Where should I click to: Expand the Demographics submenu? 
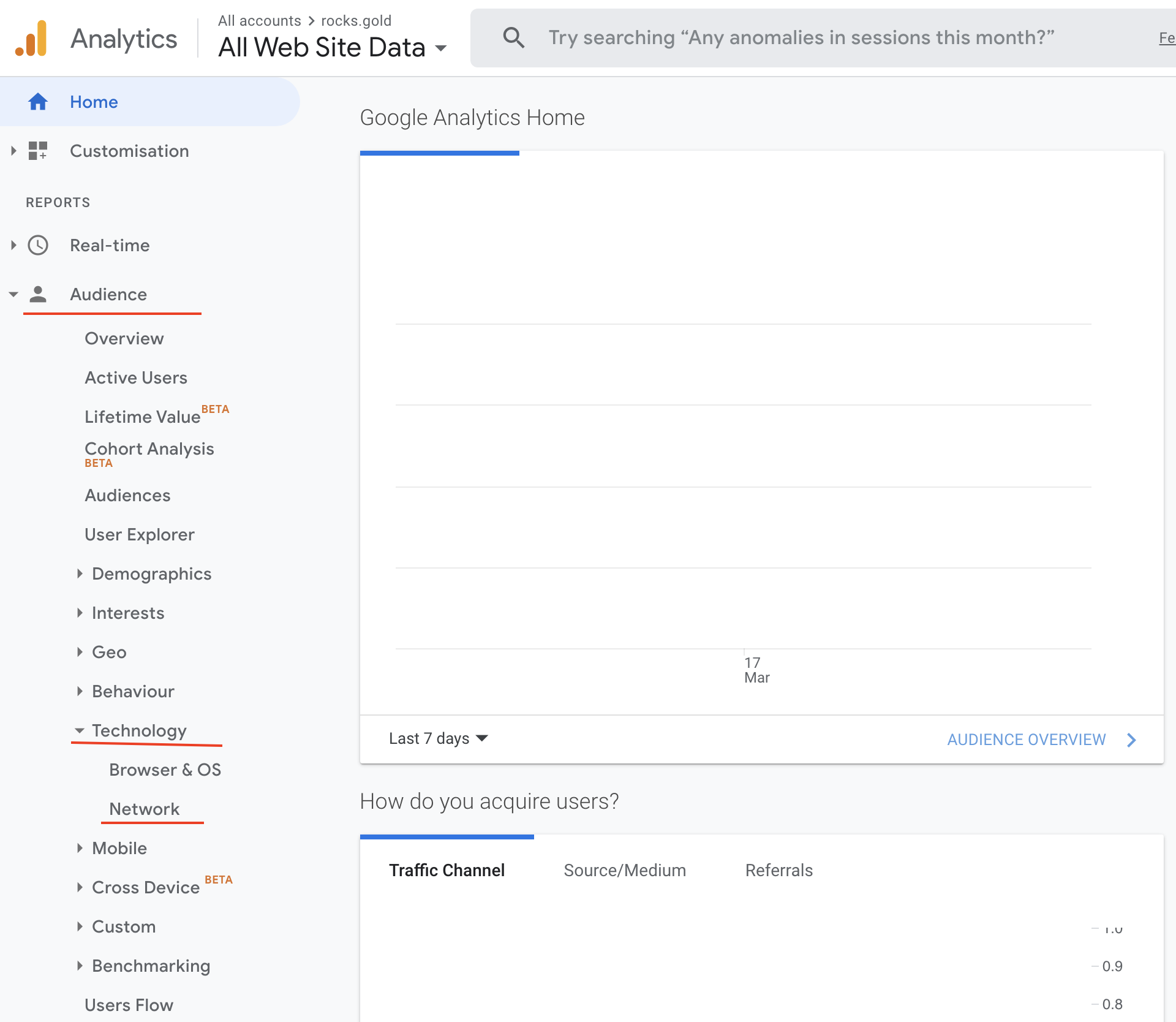click(80, 573)
